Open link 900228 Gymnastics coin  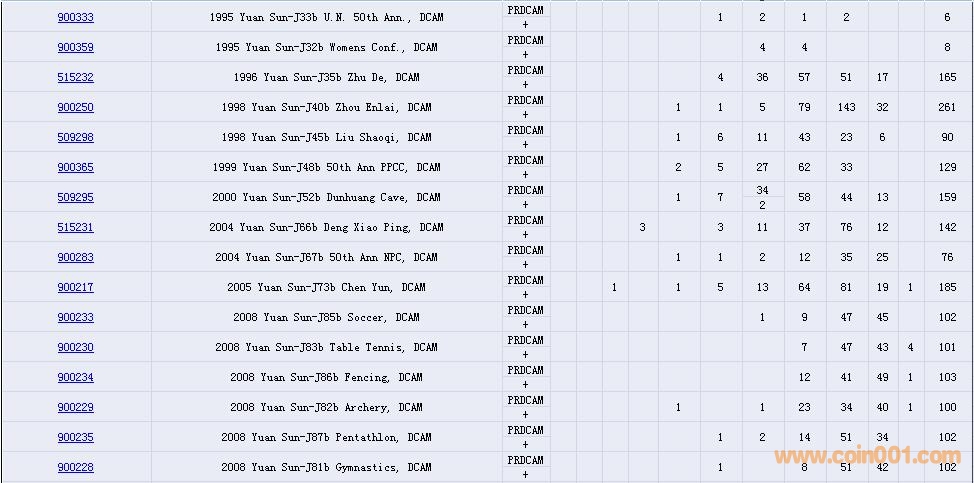[x=75, y=467]
